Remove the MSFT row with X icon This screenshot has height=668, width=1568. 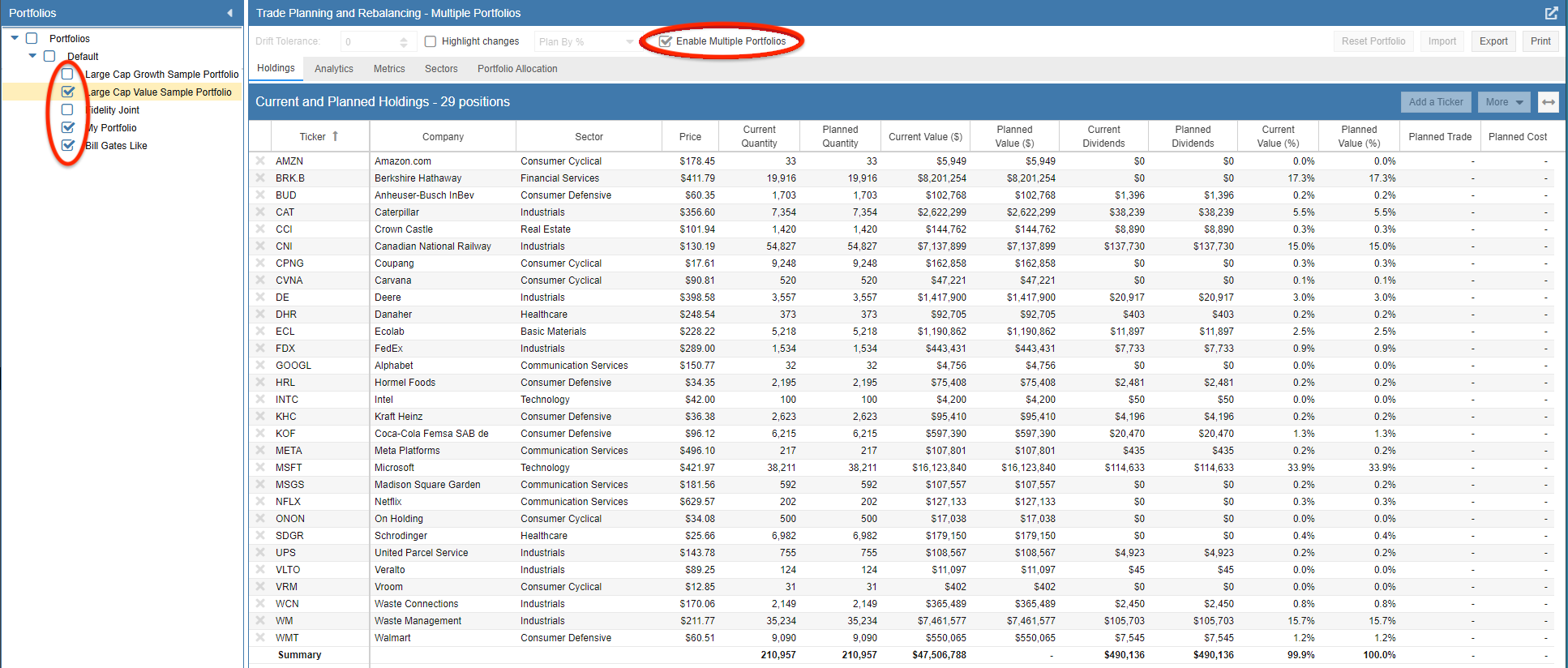point(260,467)
